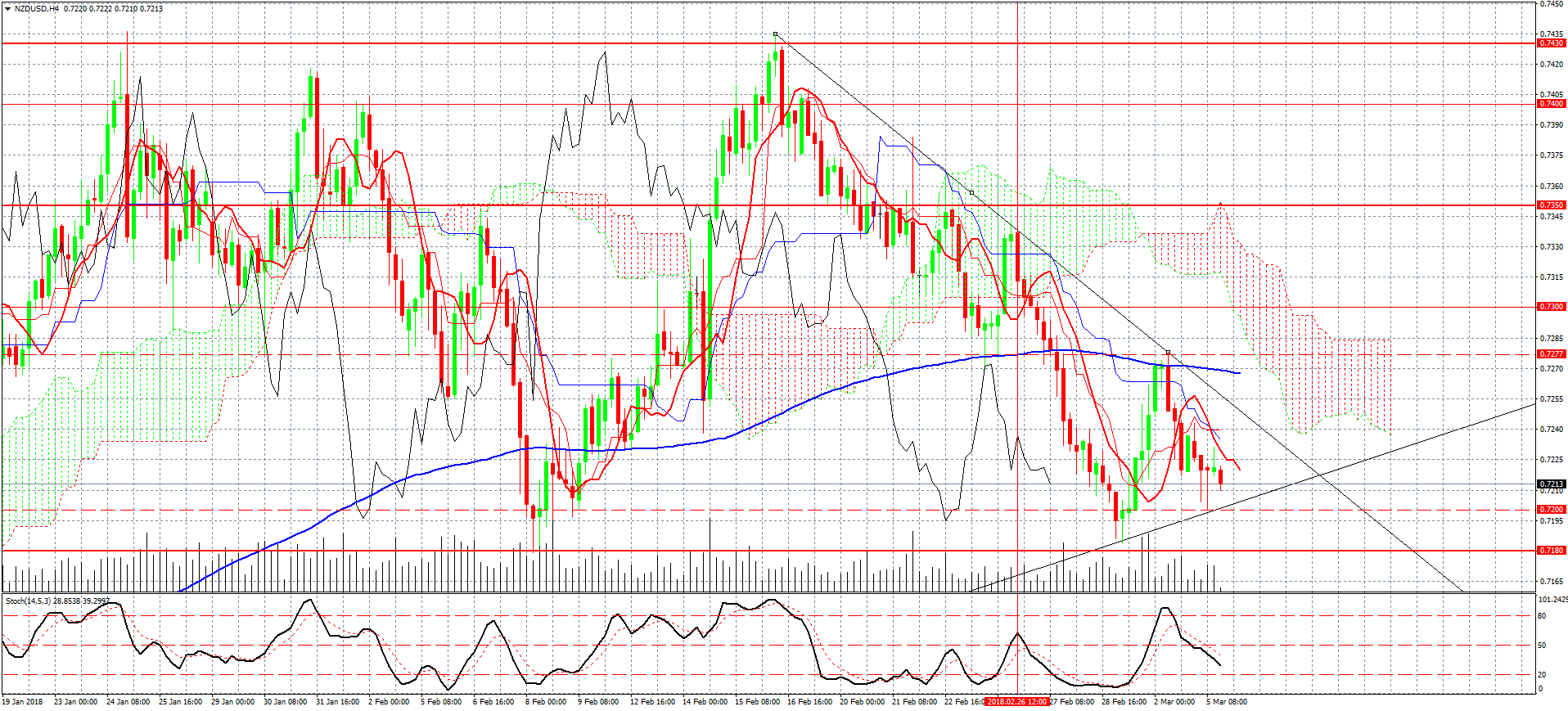Image resolution: width=1568 pixels, height=711 pixels.
Task: Click the 0.7390 price scale label
Action: click(x=1552, y=125)
